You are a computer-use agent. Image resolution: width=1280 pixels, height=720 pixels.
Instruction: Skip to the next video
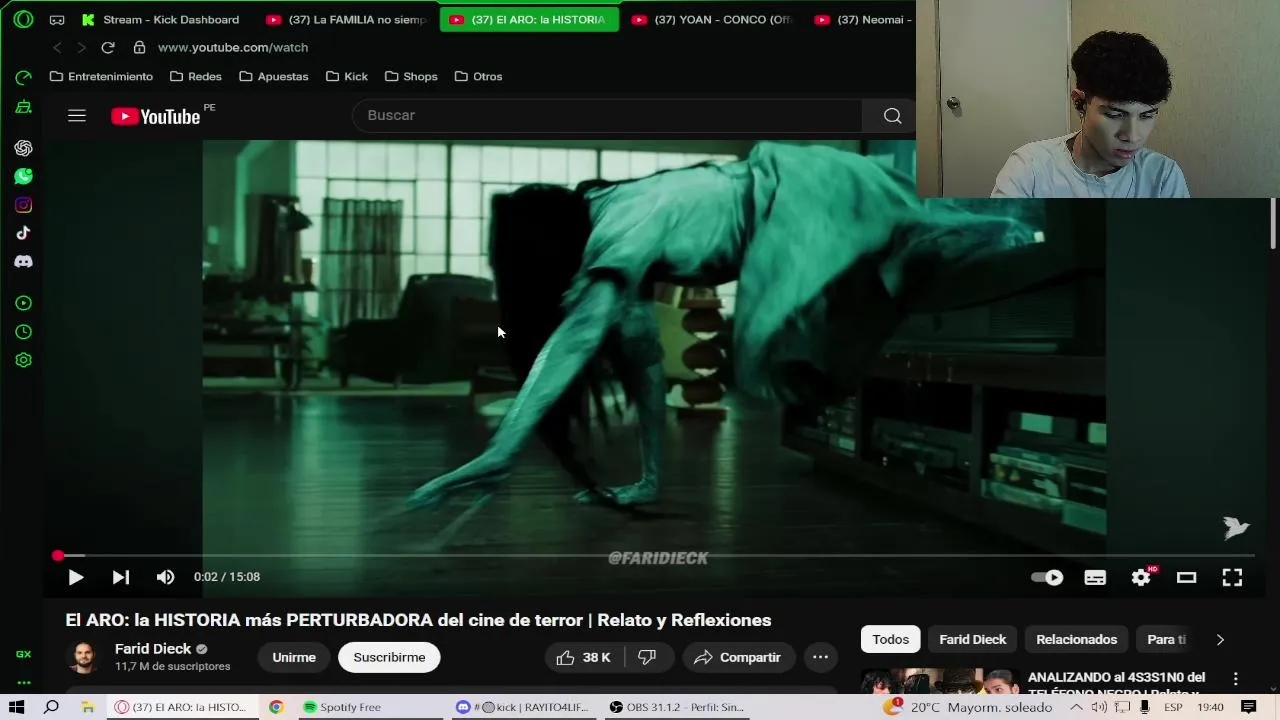(x=120, y=577)
